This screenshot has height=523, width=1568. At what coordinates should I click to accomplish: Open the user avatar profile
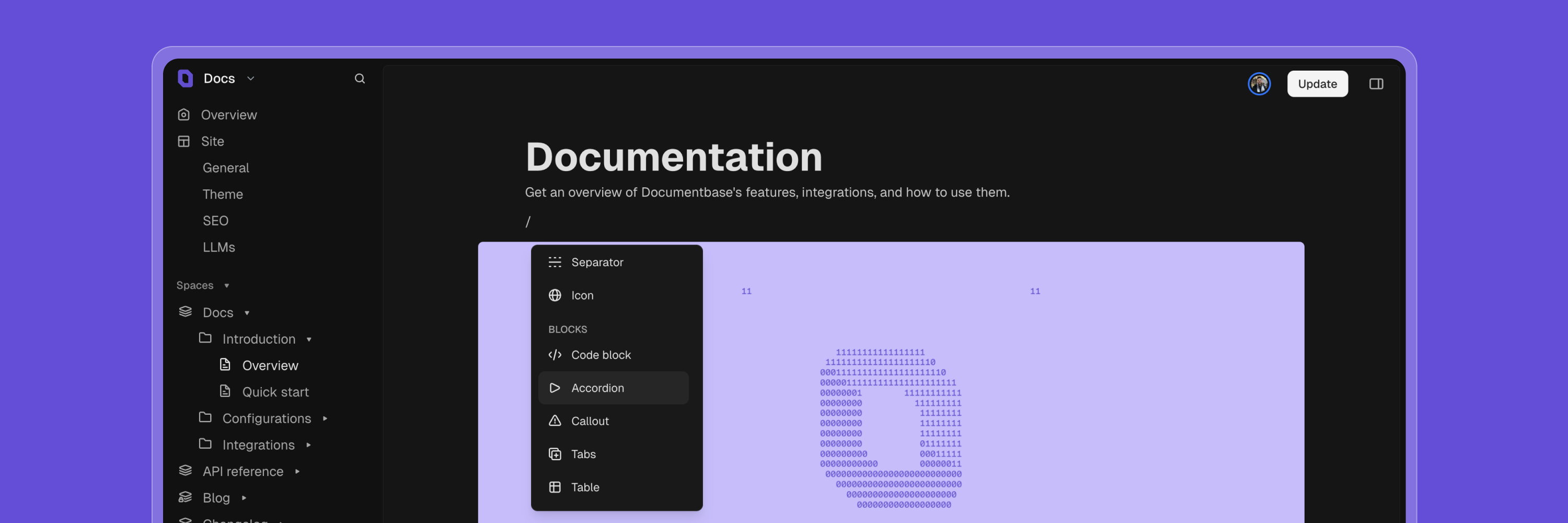click(x=1259, y=84)
